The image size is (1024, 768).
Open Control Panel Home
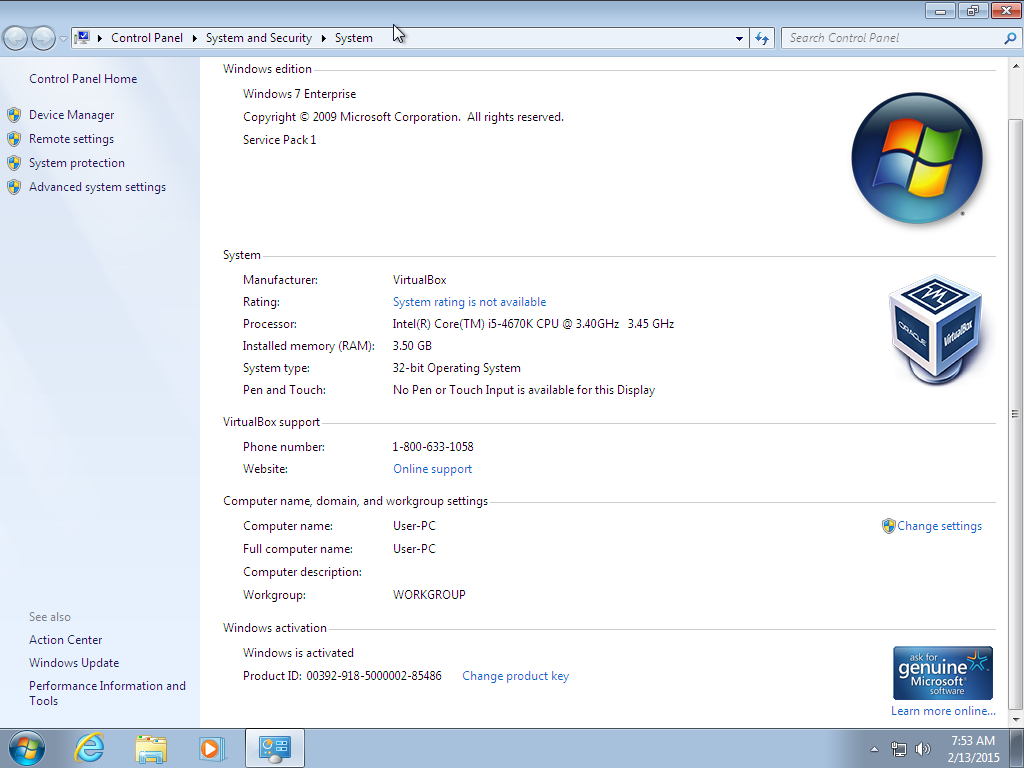(x=83, y=78)
